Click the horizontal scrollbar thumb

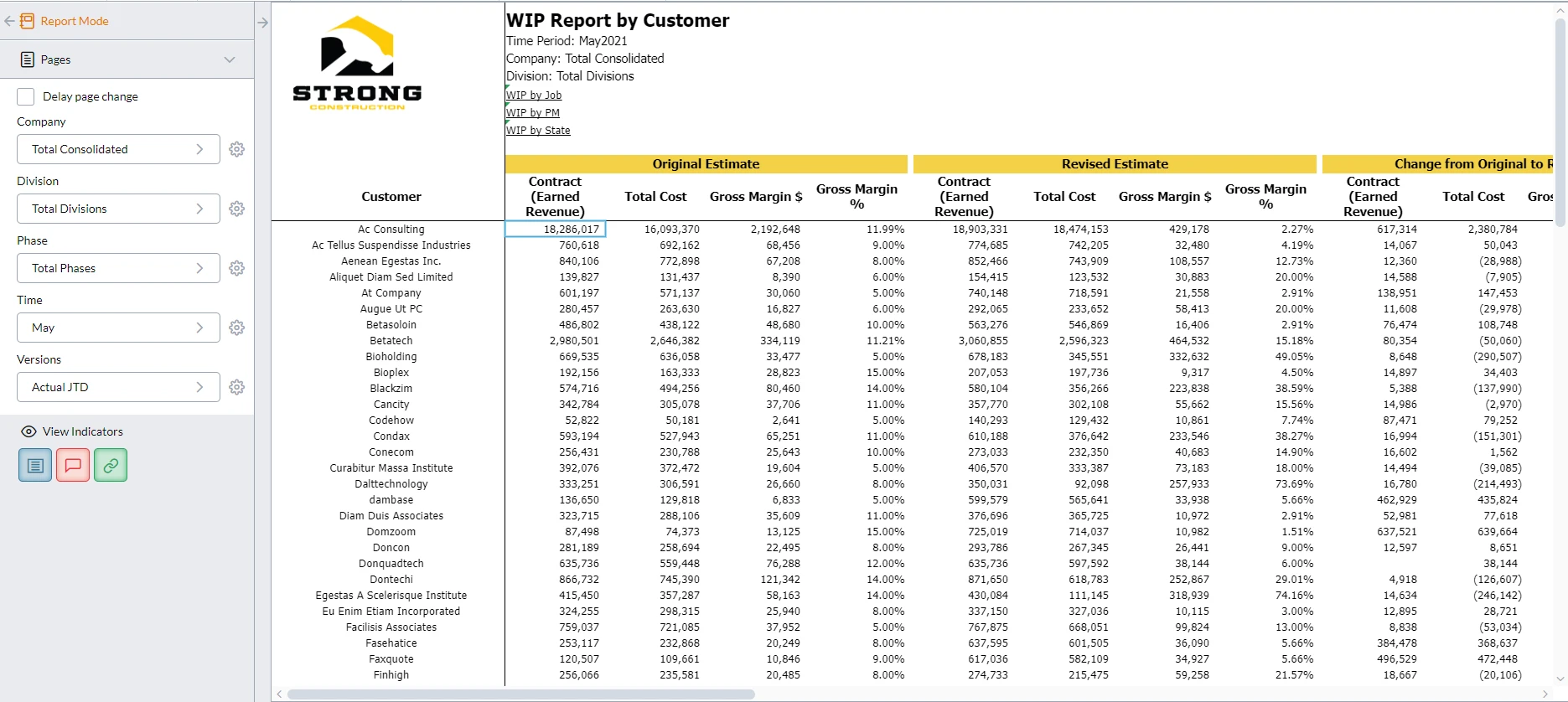[x=520, y=694]
